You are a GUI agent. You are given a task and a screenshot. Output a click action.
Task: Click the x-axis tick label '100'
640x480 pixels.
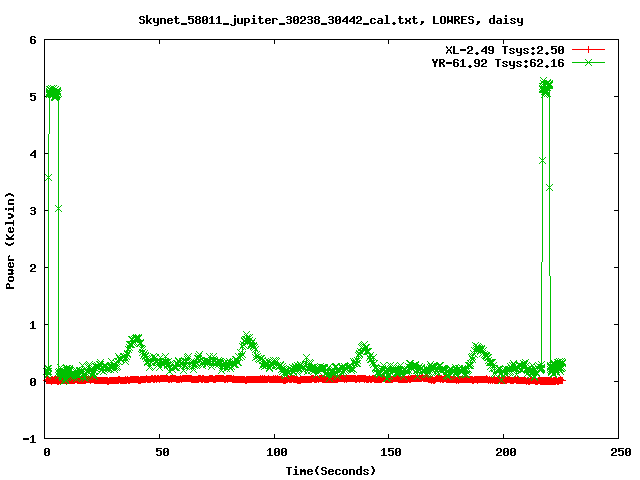(x=277, y=452)
